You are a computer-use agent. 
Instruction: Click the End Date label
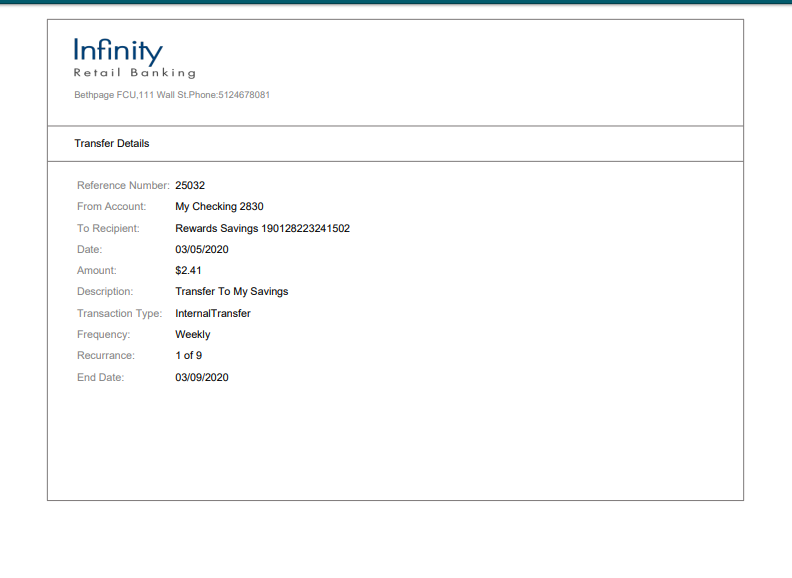click(100, 378)
